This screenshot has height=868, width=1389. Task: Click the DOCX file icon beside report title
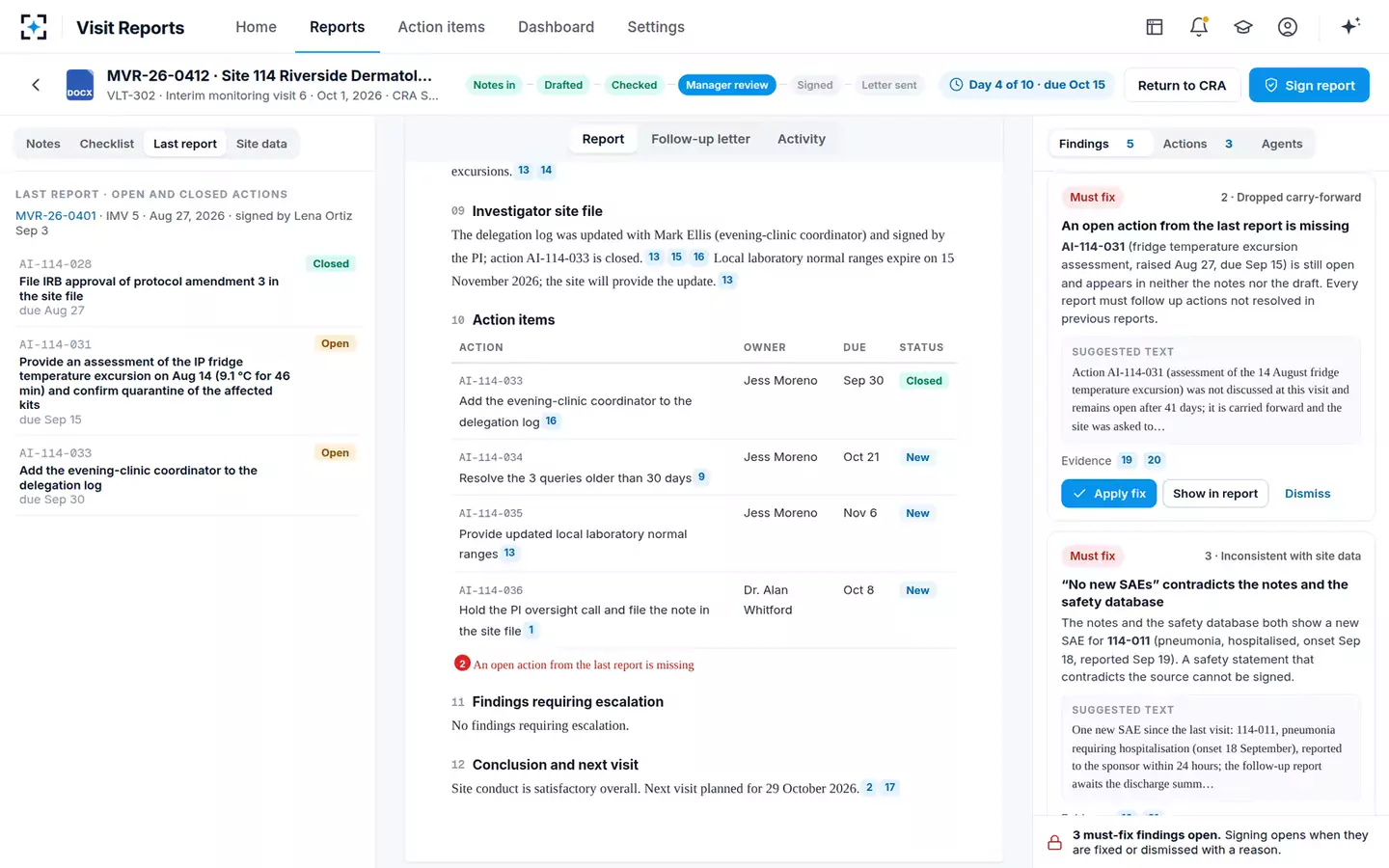(80, 85)
